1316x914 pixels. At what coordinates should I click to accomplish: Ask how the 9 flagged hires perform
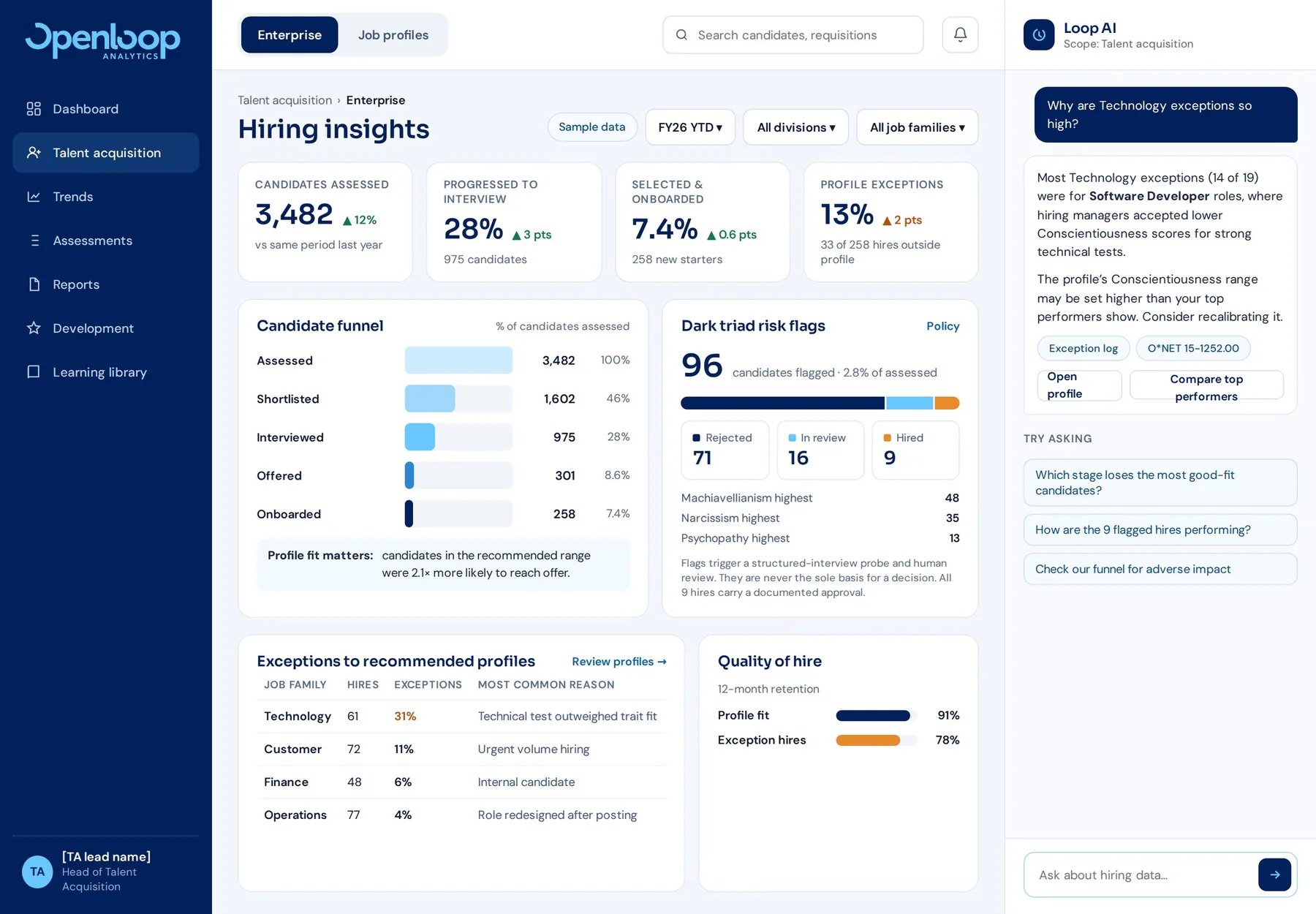(x=1160, y=530)
